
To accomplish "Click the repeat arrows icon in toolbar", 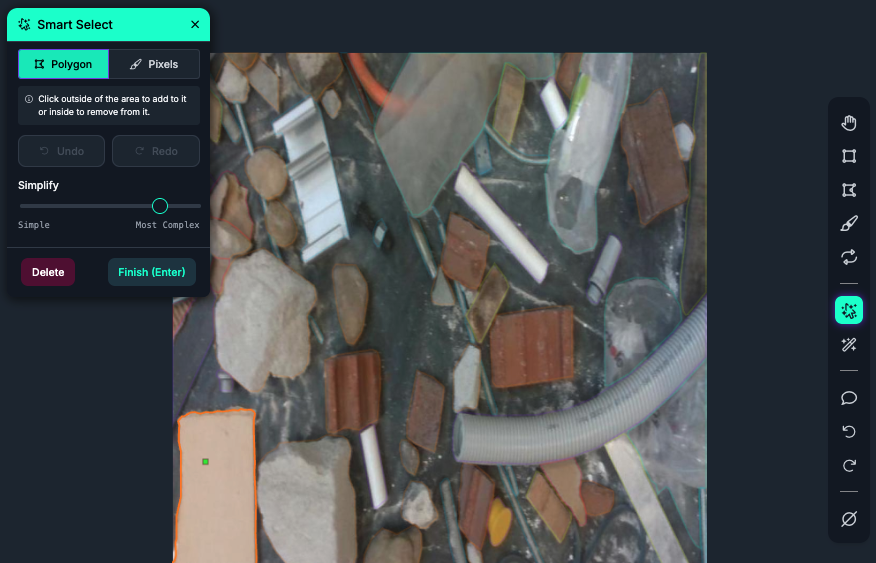I will (849, 257).
